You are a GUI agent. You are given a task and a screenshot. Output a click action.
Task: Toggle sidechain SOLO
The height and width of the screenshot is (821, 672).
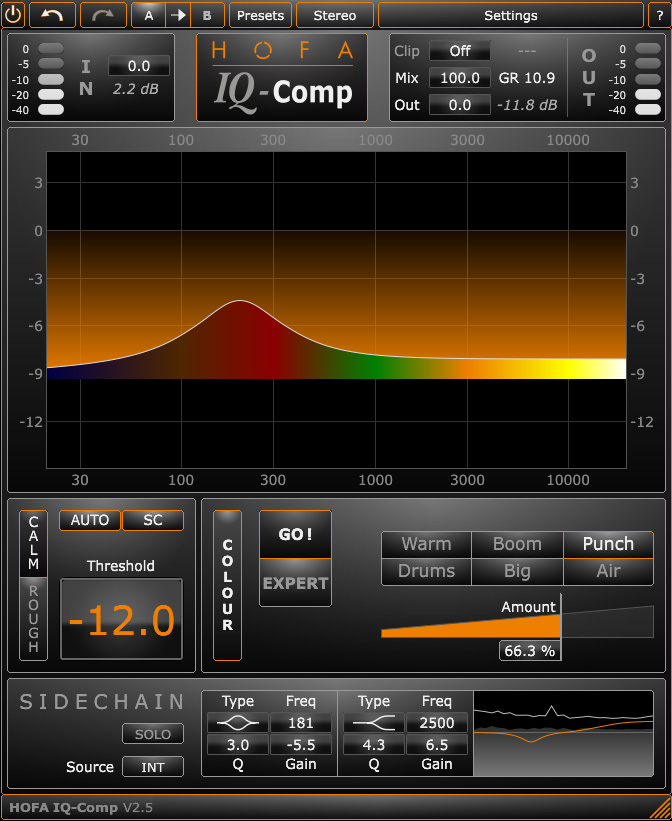pyautogui.click(x=153, y=734)
